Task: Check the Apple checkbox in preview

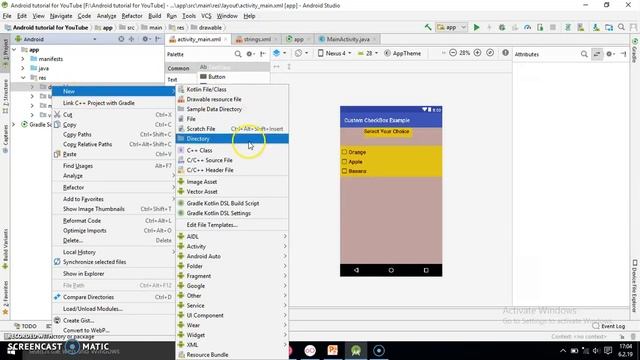Action: [344, 162]
